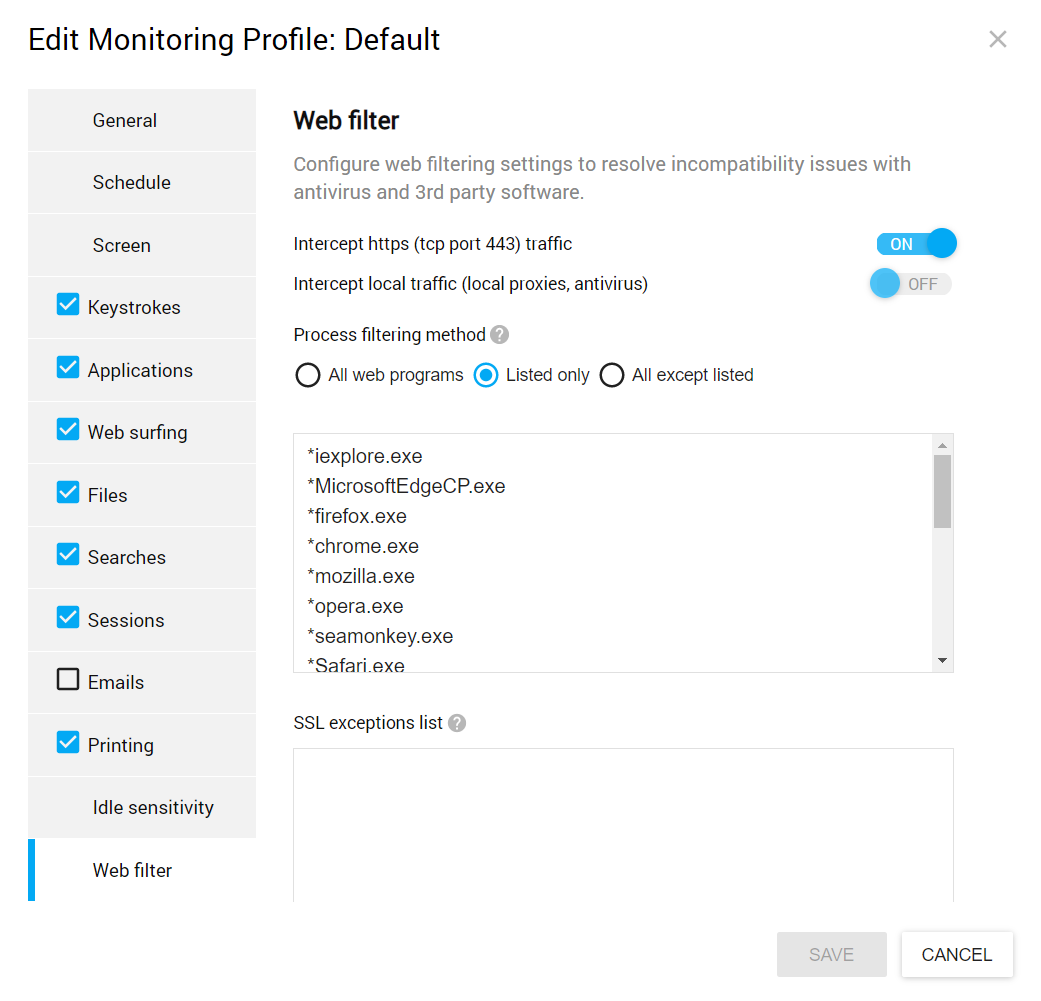Enable the Emails monitoring checkbox
This screenshot has width=1041, height=1001.
[x=68, y=680]
